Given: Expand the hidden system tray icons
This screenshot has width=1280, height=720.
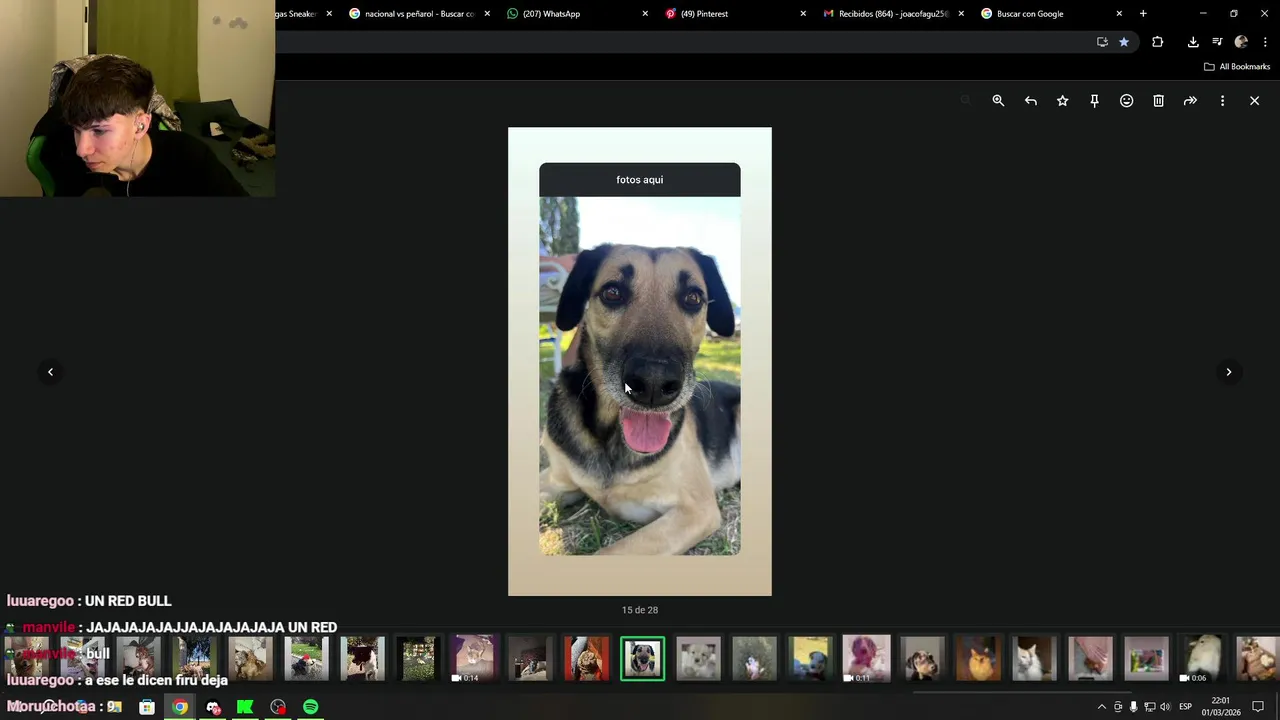Looking at the screenshot, I should [1102, 707].
